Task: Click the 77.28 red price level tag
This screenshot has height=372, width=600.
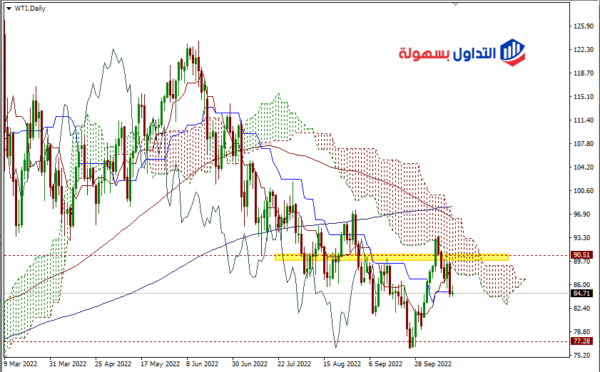Action: click(x=581, y=341)
